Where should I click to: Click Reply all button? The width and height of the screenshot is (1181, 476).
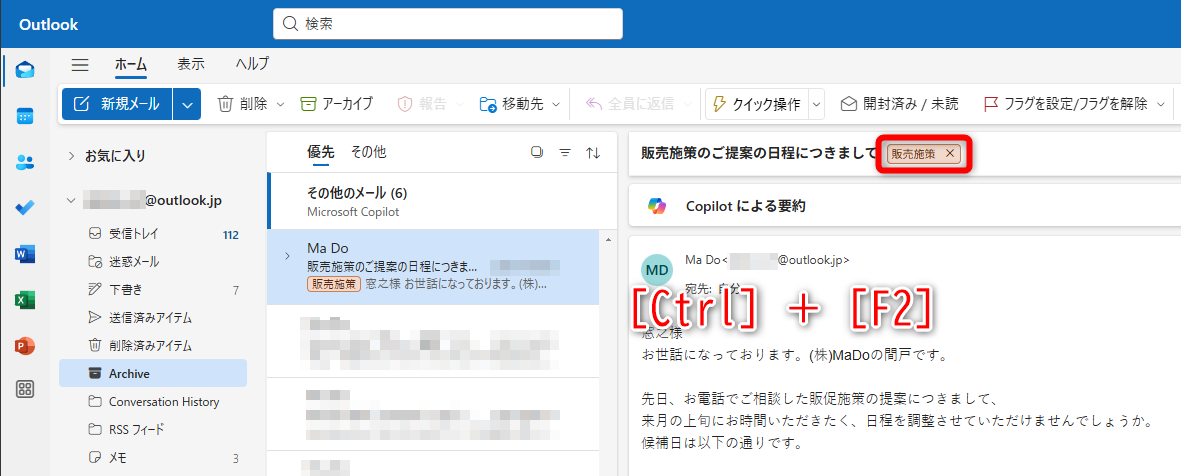pyautogui.click(x=629, y=104)
